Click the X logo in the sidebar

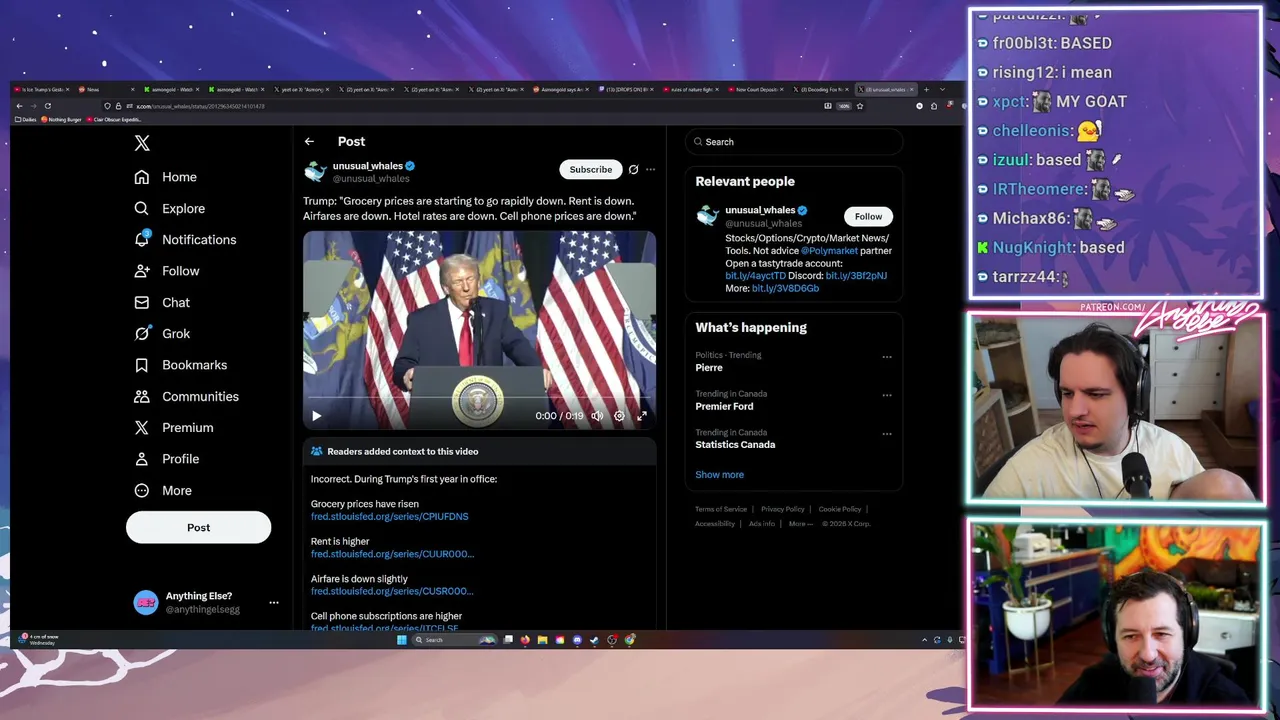pyautogui.click(x=142, y=143)
